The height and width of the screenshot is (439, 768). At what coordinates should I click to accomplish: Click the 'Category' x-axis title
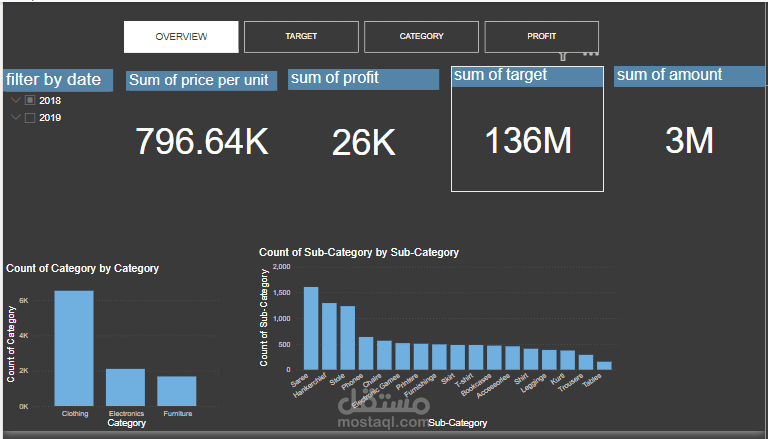point(126,423)
